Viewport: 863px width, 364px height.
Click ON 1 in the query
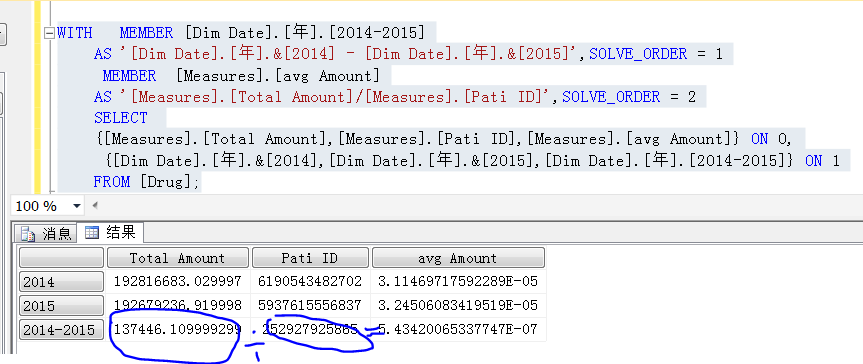(822, 160)
